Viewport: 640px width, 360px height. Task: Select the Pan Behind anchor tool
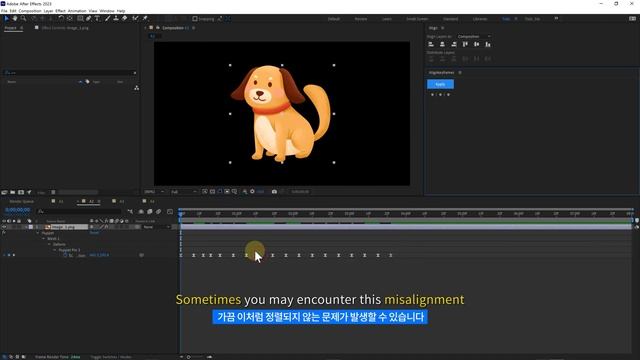click(70, 18)
